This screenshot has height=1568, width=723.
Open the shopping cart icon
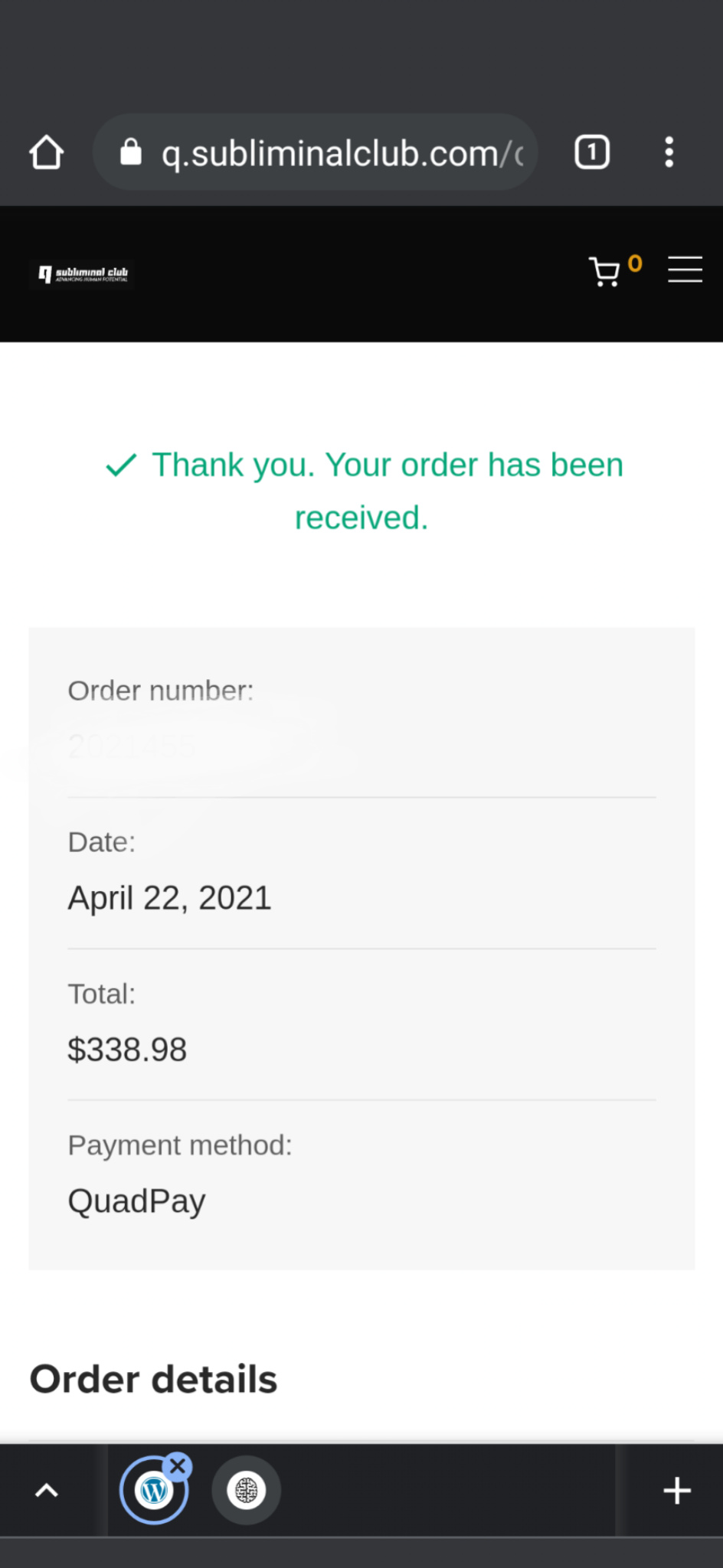[x=604, y=272]
